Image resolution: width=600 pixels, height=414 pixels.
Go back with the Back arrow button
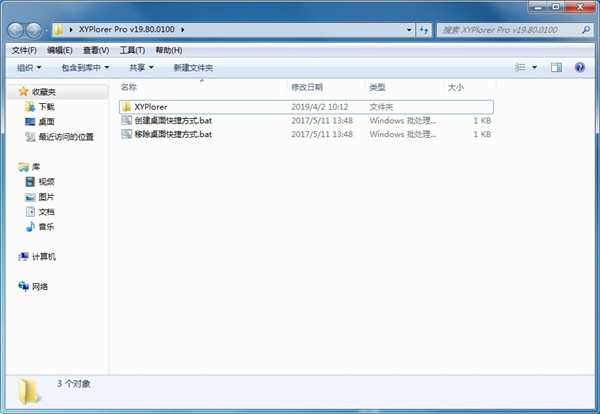click(16, 30)
